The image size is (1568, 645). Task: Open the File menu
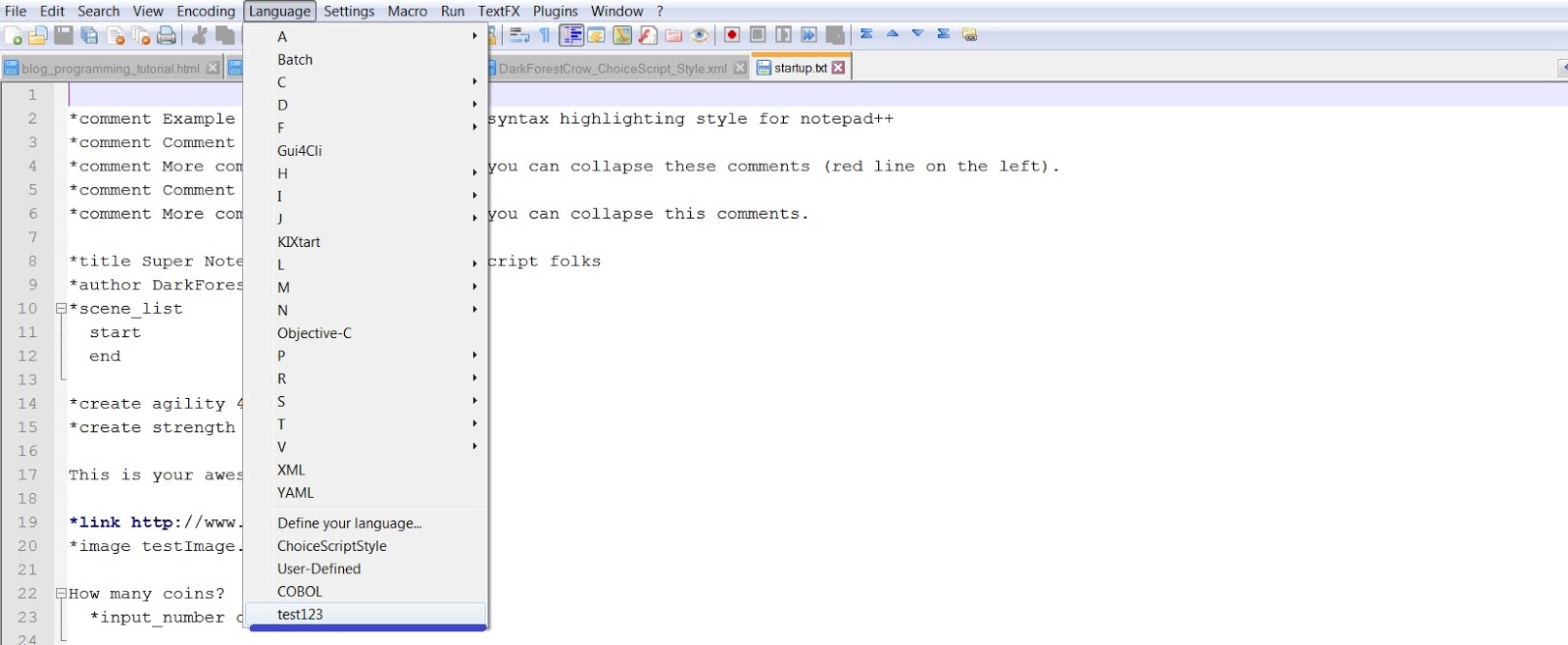pyautogui.click(x=16, y=11)
